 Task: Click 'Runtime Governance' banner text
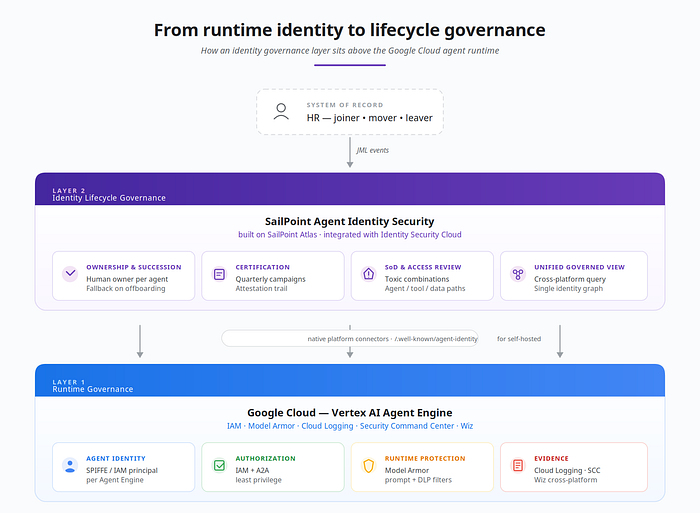[x=93, y=389]
